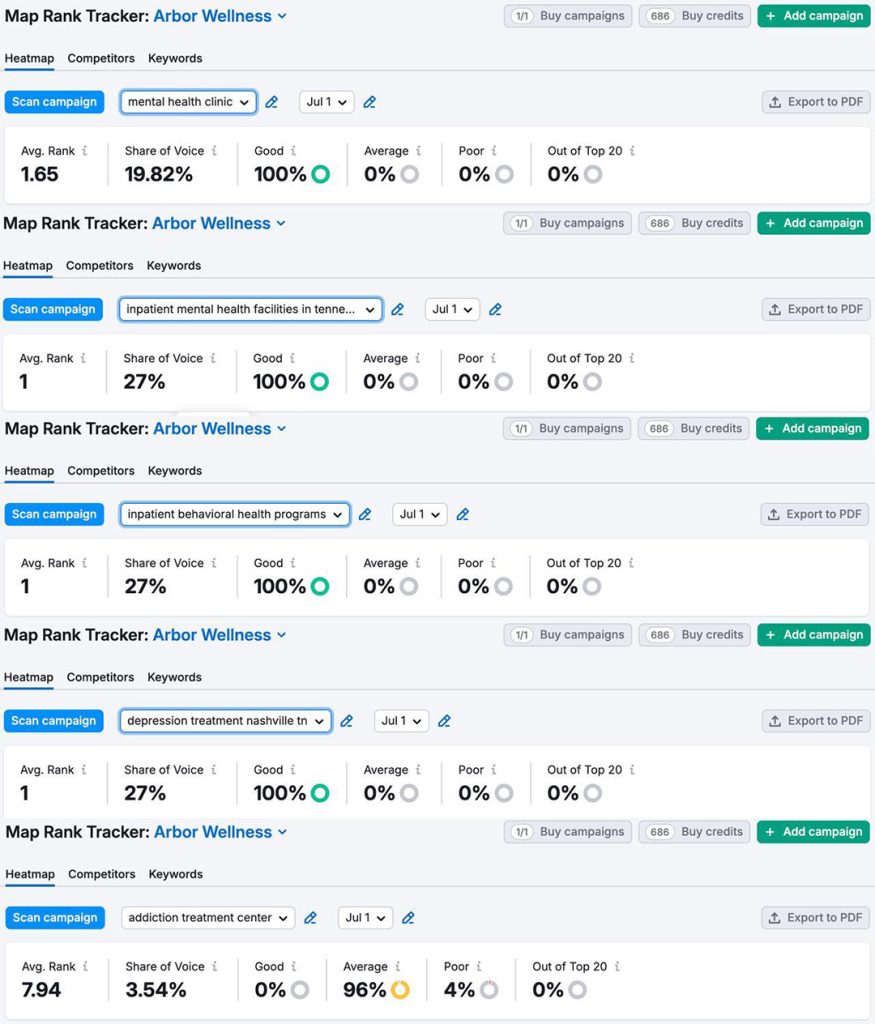Click info icon beside Avg. Rank above 7.94

pyautogui.click(x=86, y=967)
